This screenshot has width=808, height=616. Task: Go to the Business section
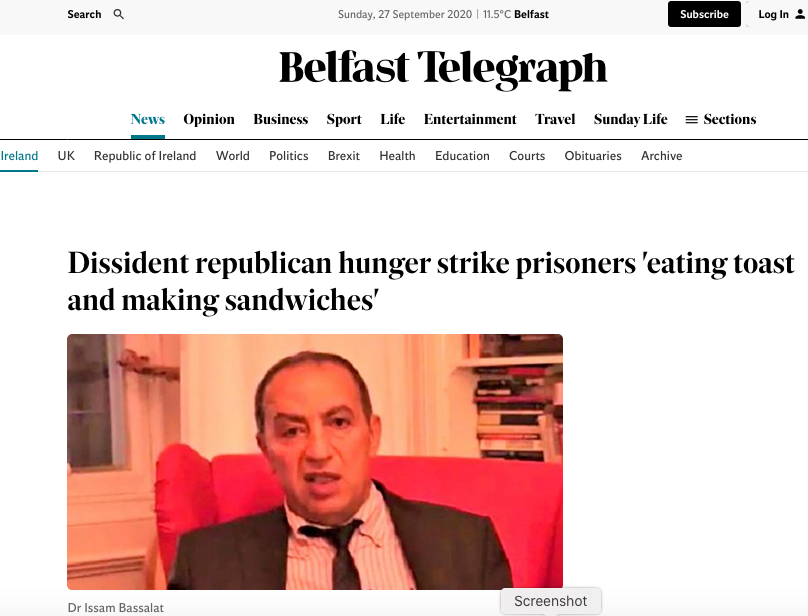(280, 119)
